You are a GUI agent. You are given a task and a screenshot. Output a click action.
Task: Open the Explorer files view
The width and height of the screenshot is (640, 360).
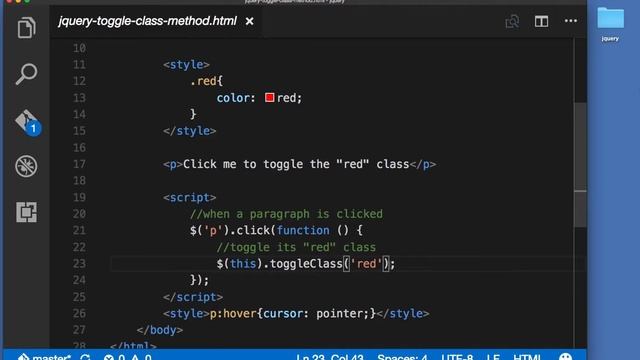(26, 28)
